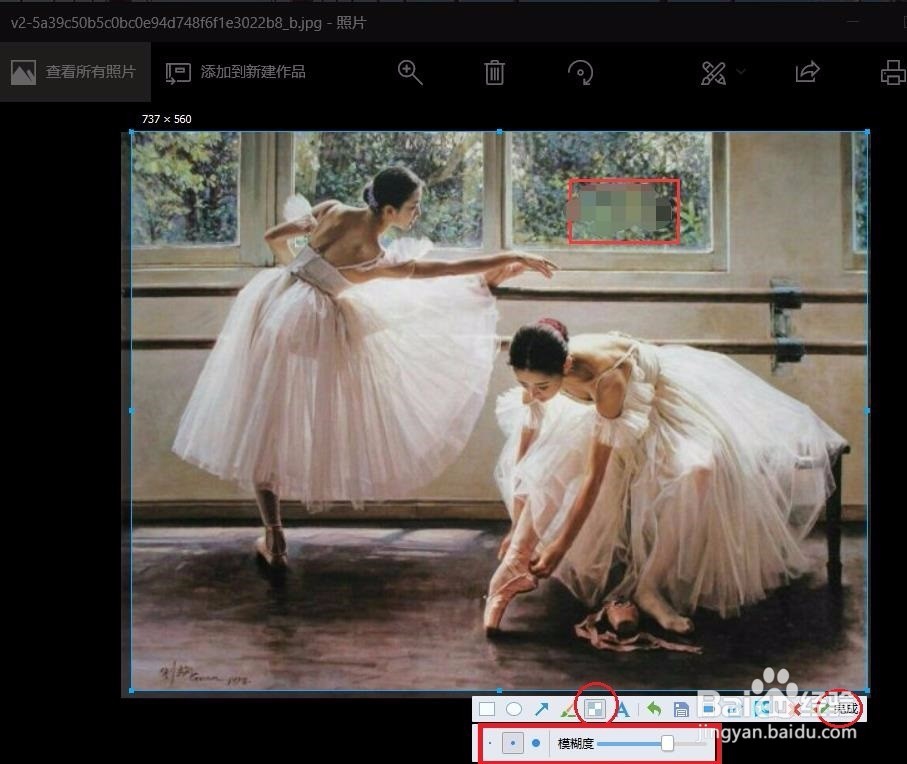Select the text A annotation tool
Image resolution: width=907 pixels, height=764 pixels.
(623, 709)
